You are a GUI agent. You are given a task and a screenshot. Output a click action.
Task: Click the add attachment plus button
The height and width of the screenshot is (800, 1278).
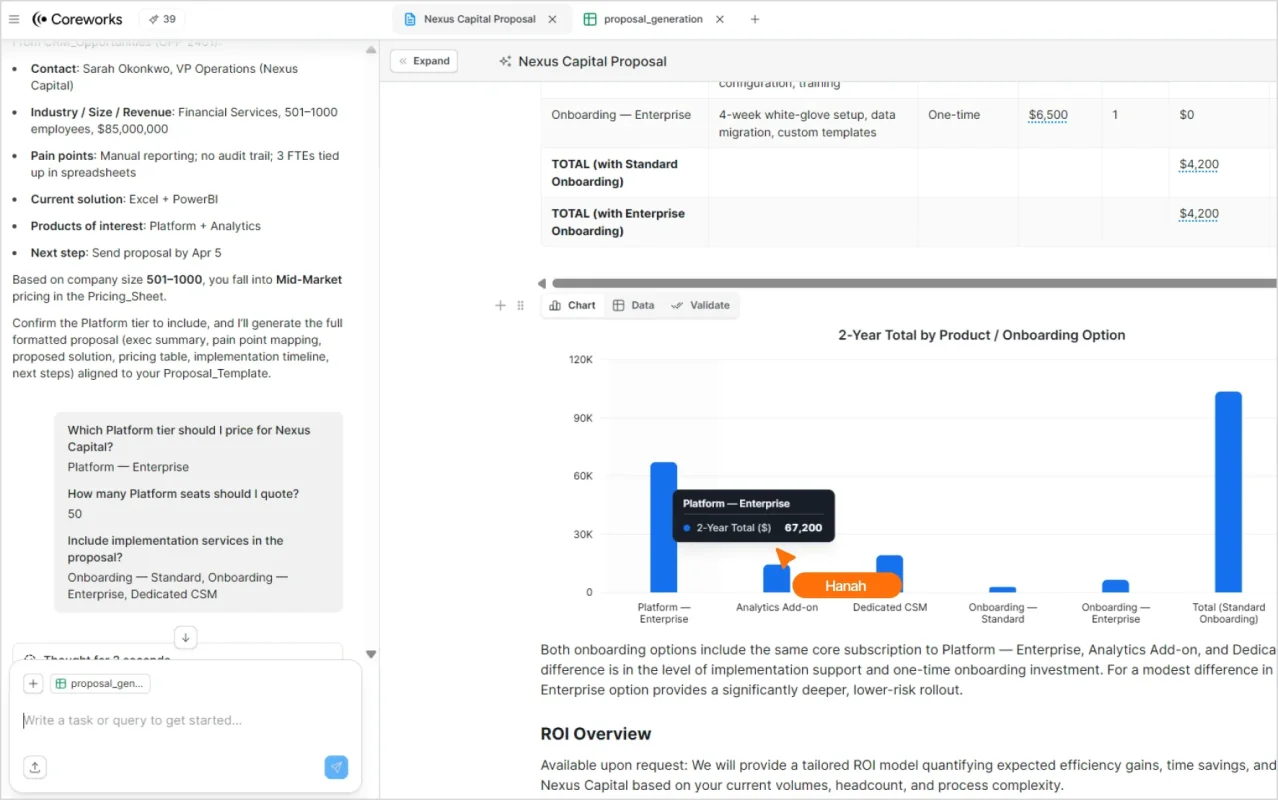(33, 684)
